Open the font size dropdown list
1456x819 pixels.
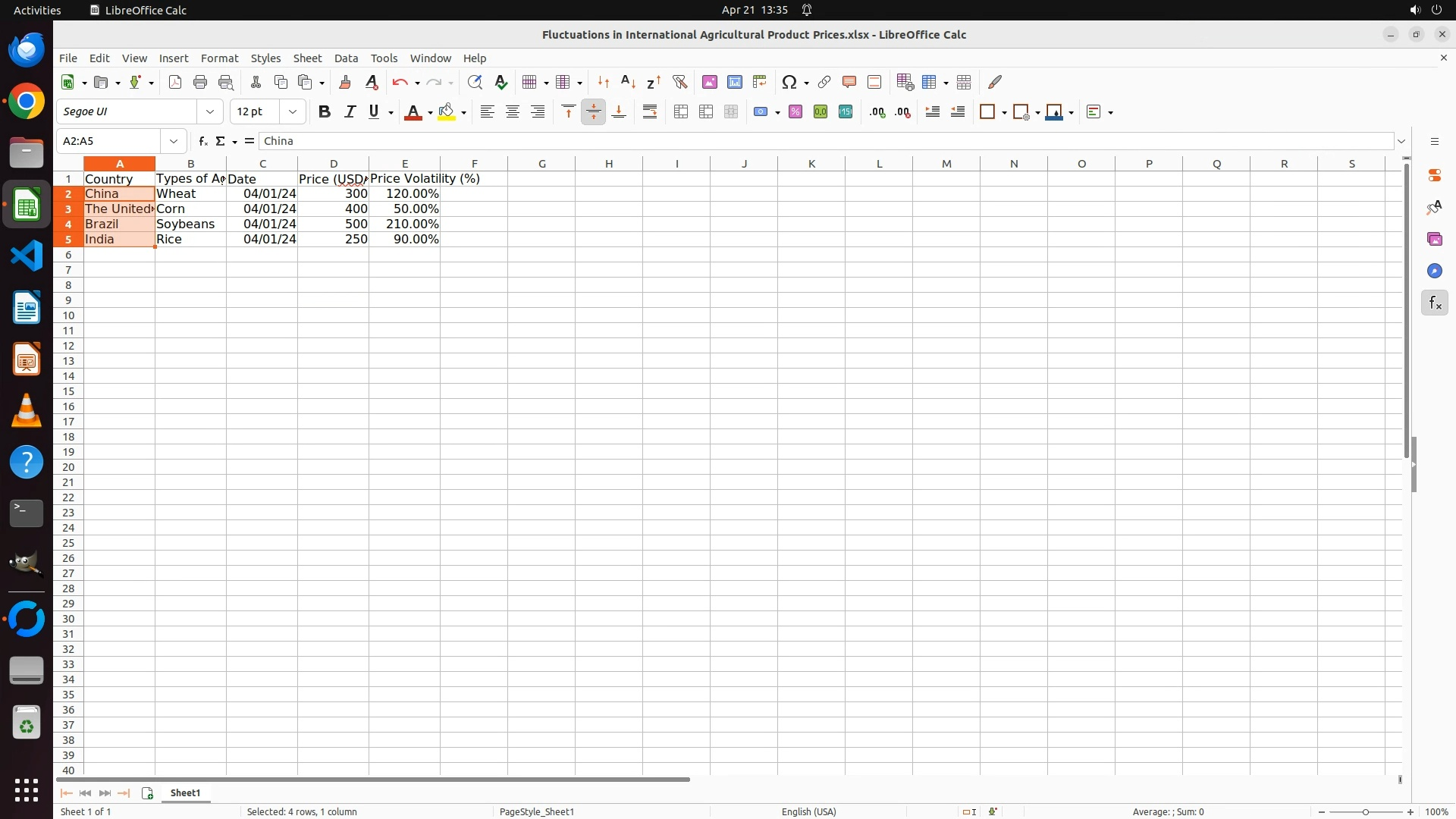click(293, 112)
